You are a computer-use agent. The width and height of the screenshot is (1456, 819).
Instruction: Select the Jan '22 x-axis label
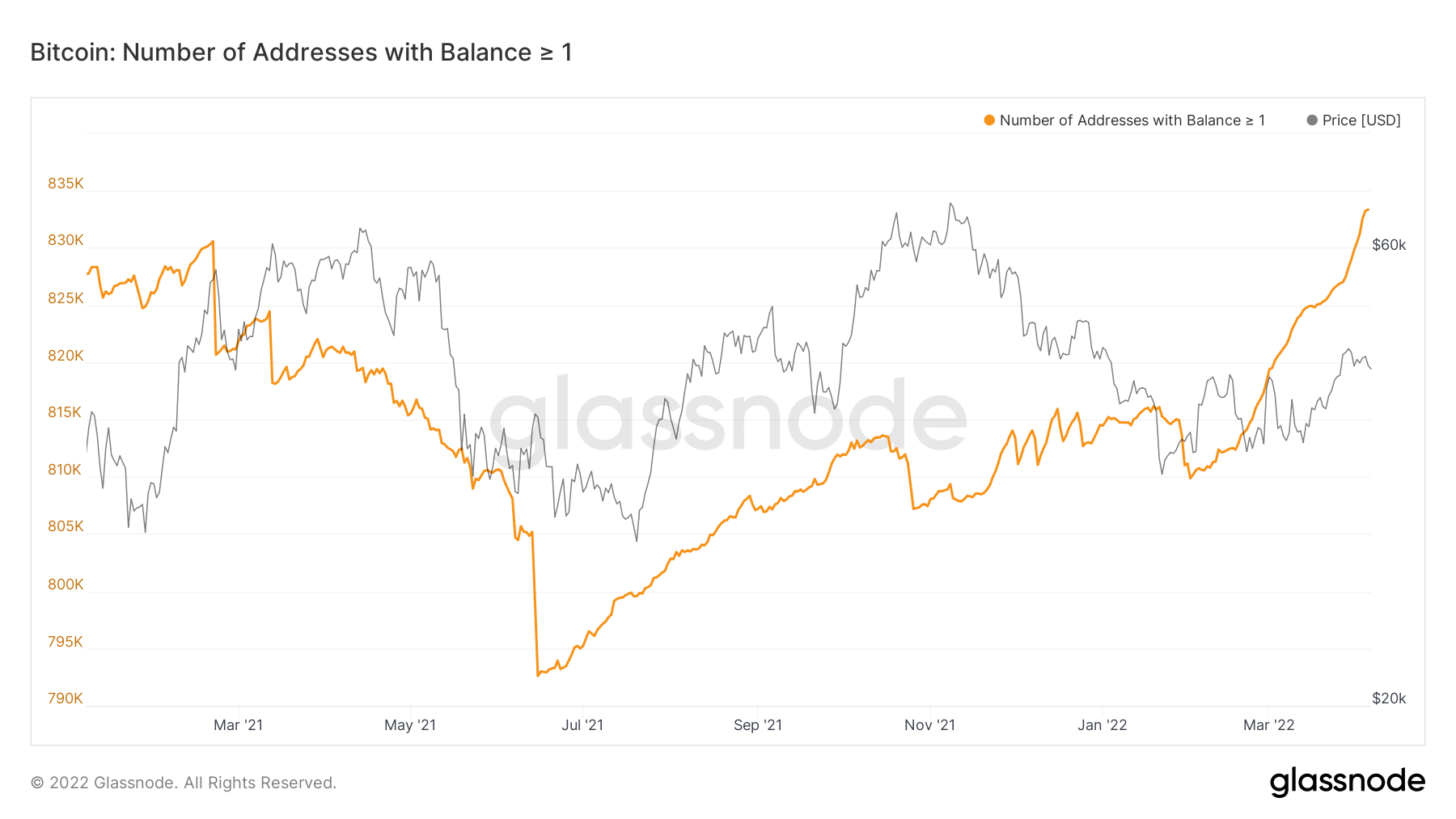(x=1102, y=725)
